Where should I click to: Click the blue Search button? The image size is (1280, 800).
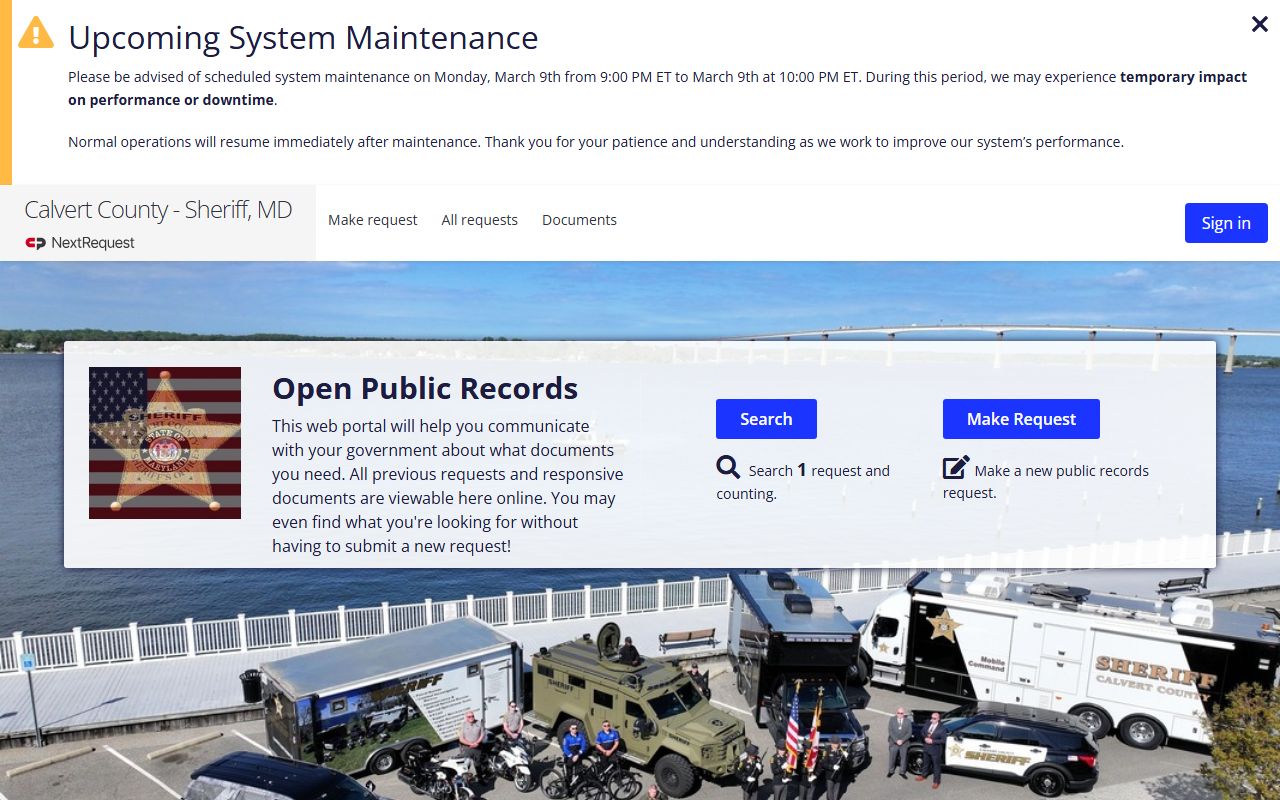click(x=766, y=419)
